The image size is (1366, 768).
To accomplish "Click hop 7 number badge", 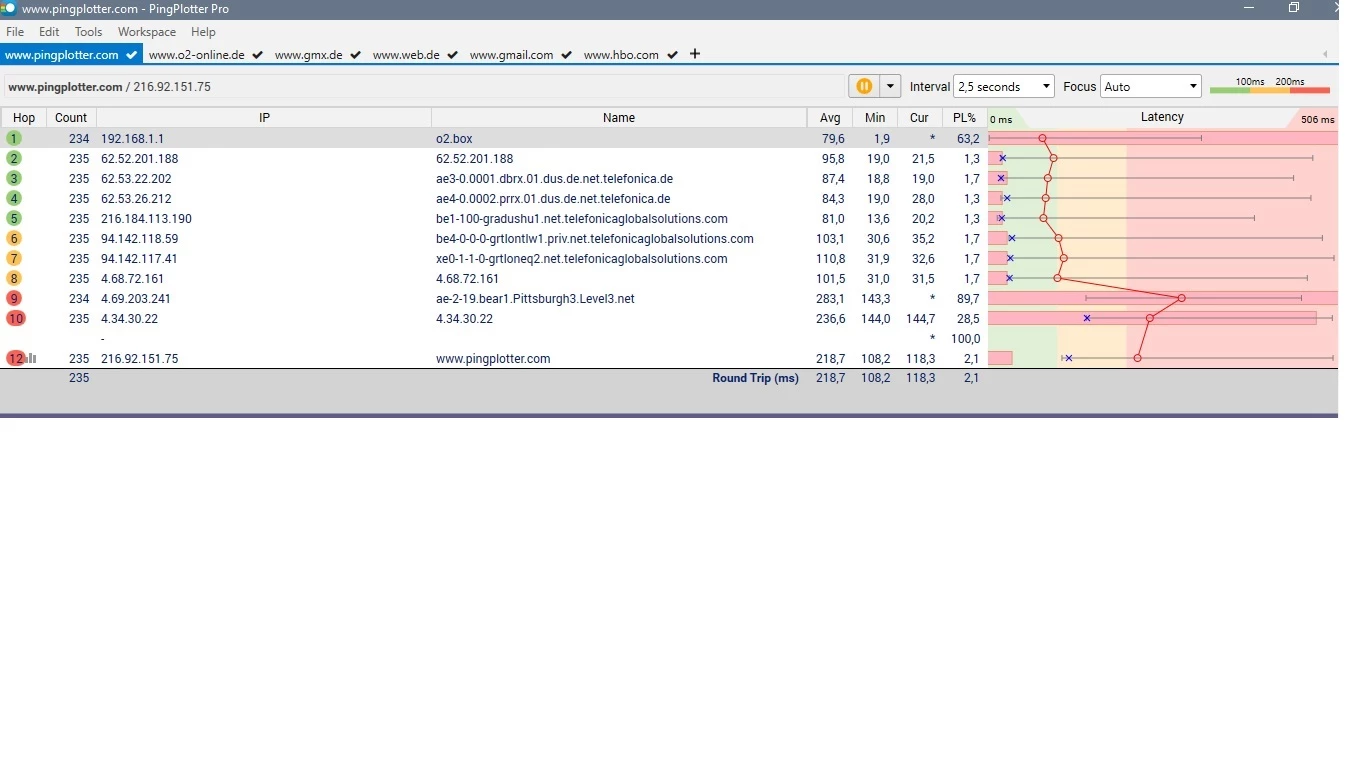I will point(14,259).
